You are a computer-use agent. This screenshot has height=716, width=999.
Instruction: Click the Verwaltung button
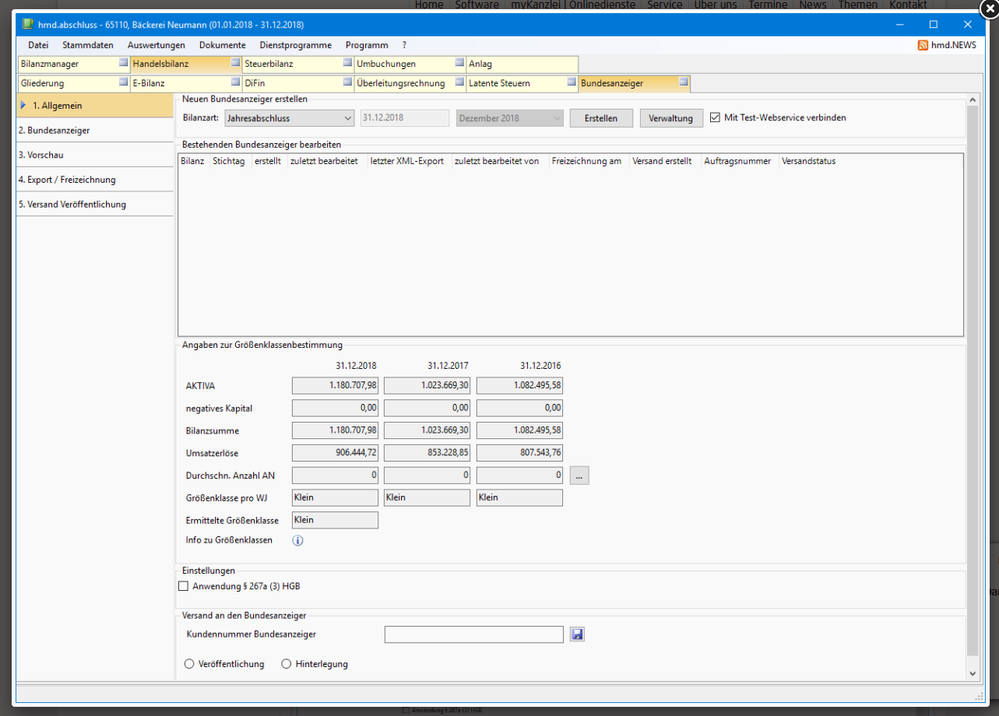click(x=670, y=118)
